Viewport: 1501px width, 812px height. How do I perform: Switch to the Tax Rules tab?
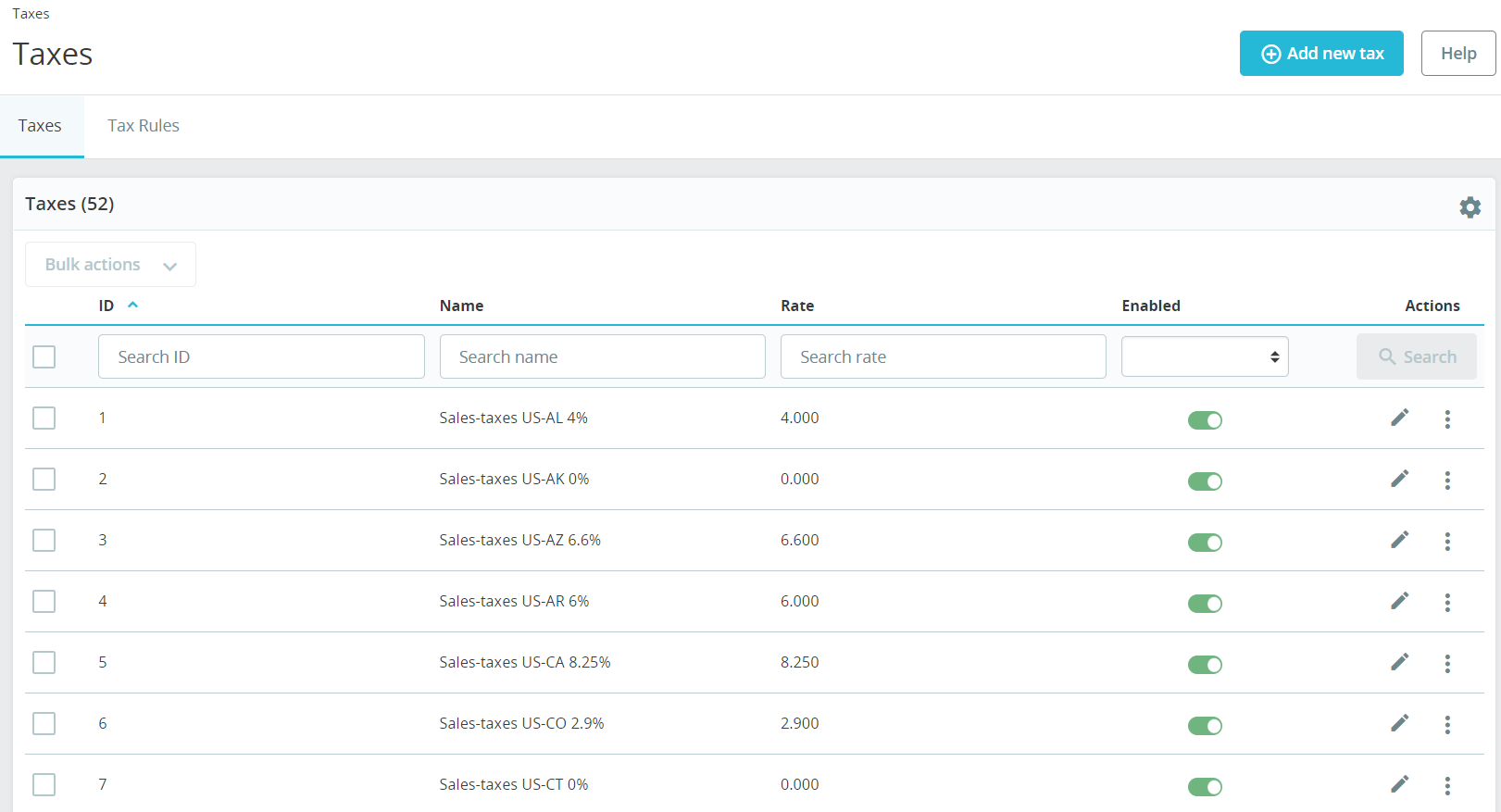144,126
